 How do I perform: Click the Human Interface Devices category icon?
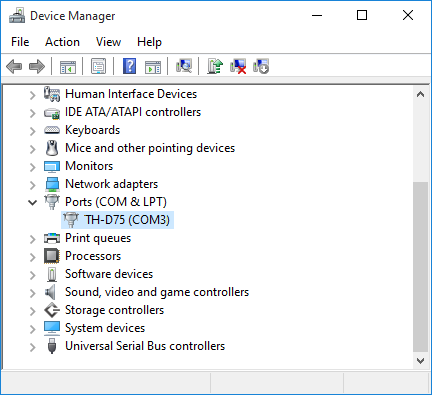52,94
